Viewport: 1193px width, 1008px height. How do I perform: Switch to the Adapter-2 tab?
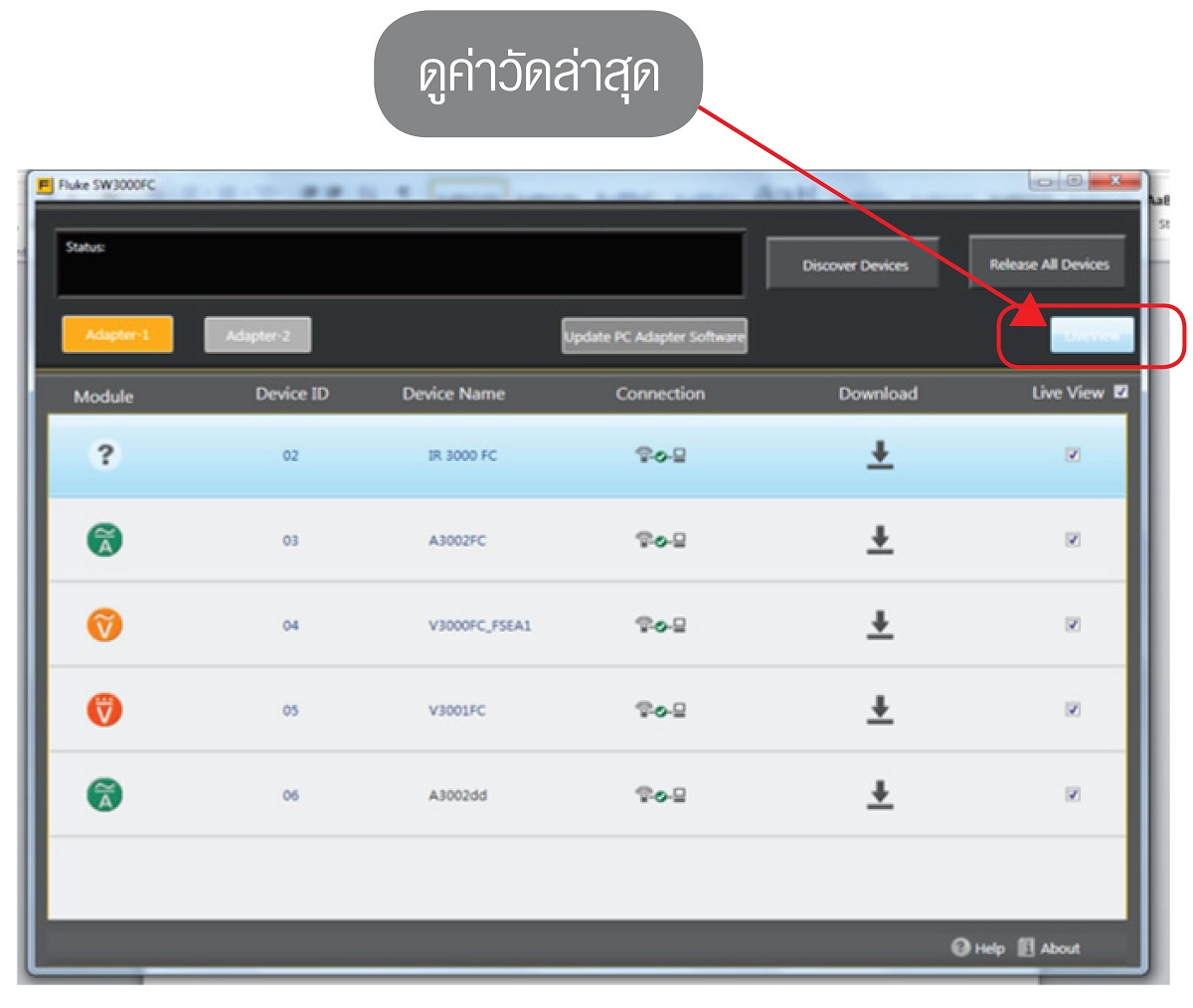coord(257,335)
